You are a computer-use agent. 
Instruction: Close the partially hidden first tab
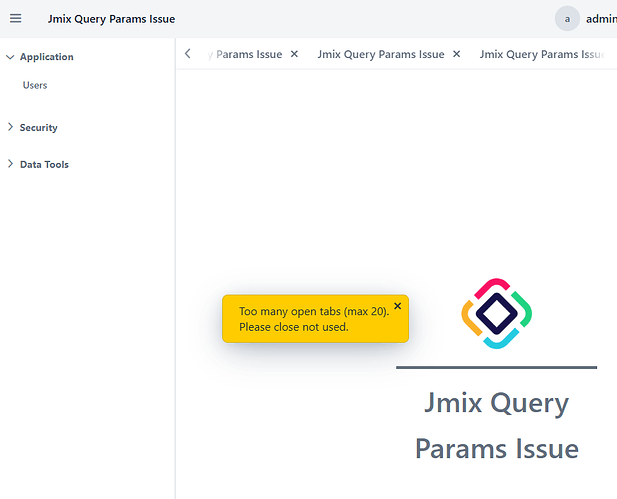(294, 54)
